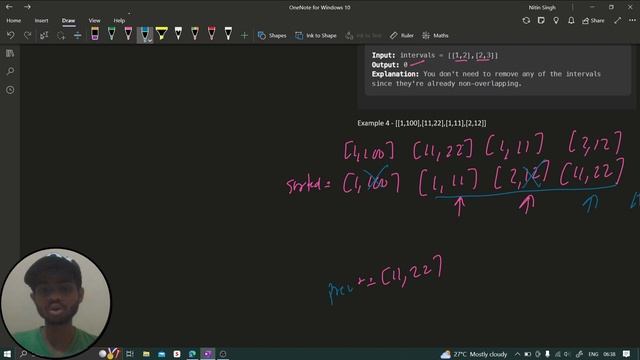Select the yellow highlighter
Viewport: 640px width, 360px height.
click(162, 34)
